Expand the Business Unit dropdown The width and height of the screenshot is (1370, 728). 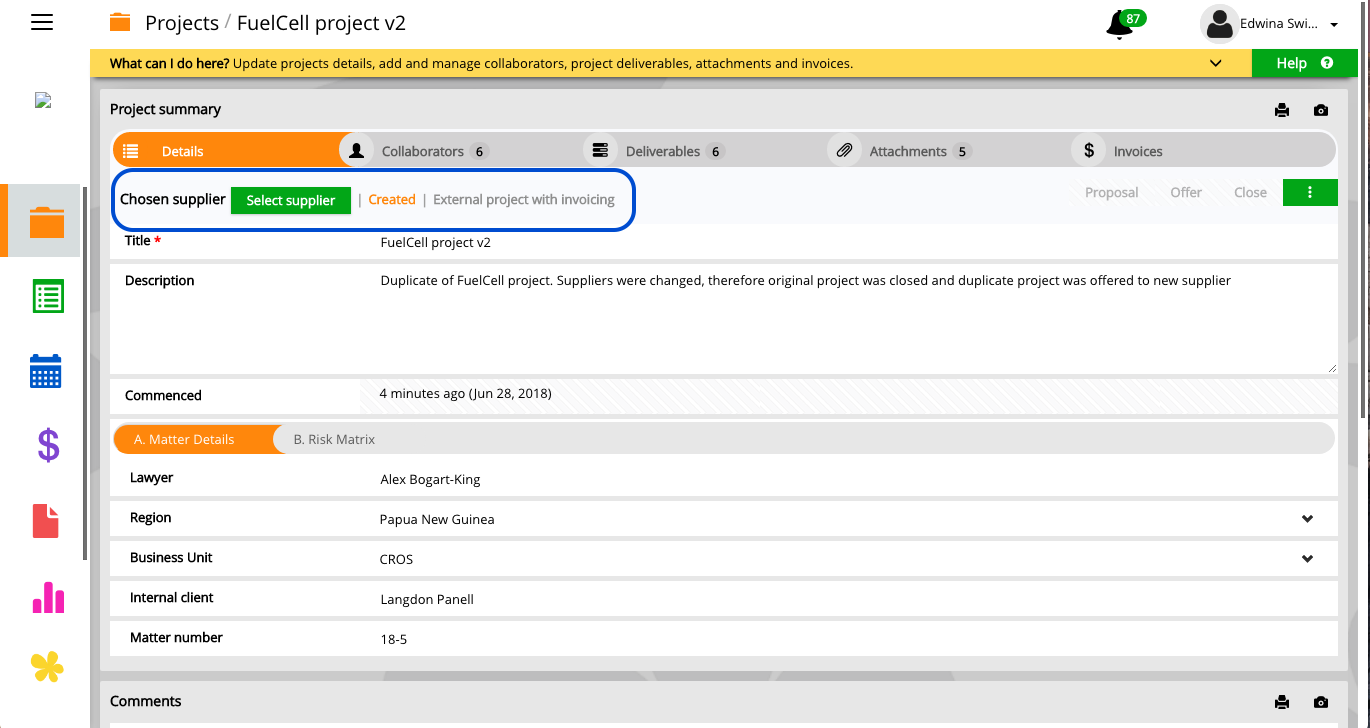[1307, 559]
